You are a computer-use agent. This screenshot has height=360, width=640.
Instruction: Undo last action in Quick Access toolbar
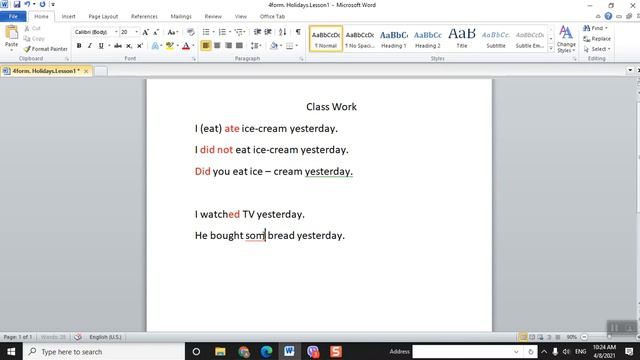pyautogui.click(x=27, y=4)
